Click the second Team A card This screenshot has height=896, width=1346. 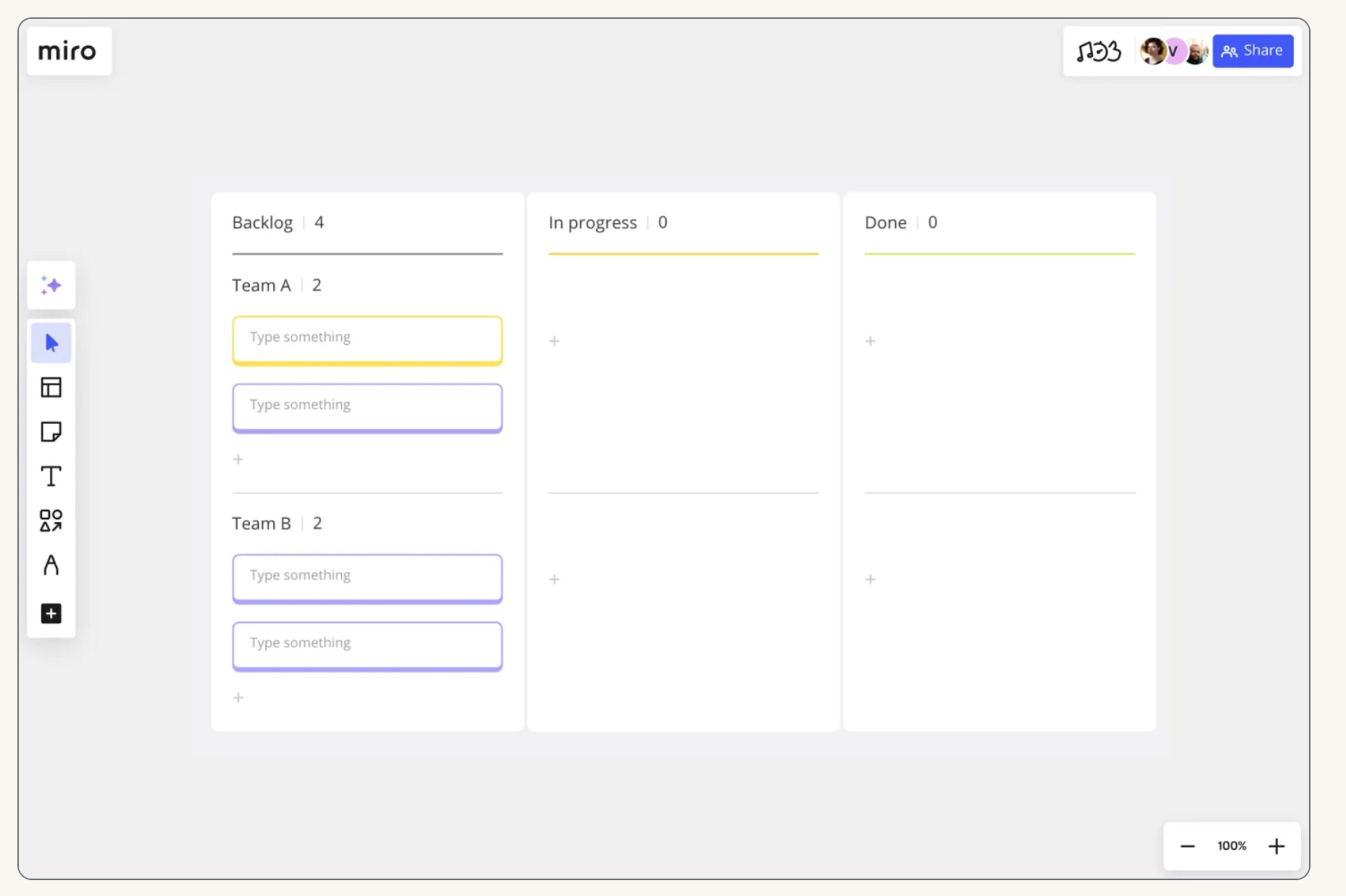(x=367, y=408)
